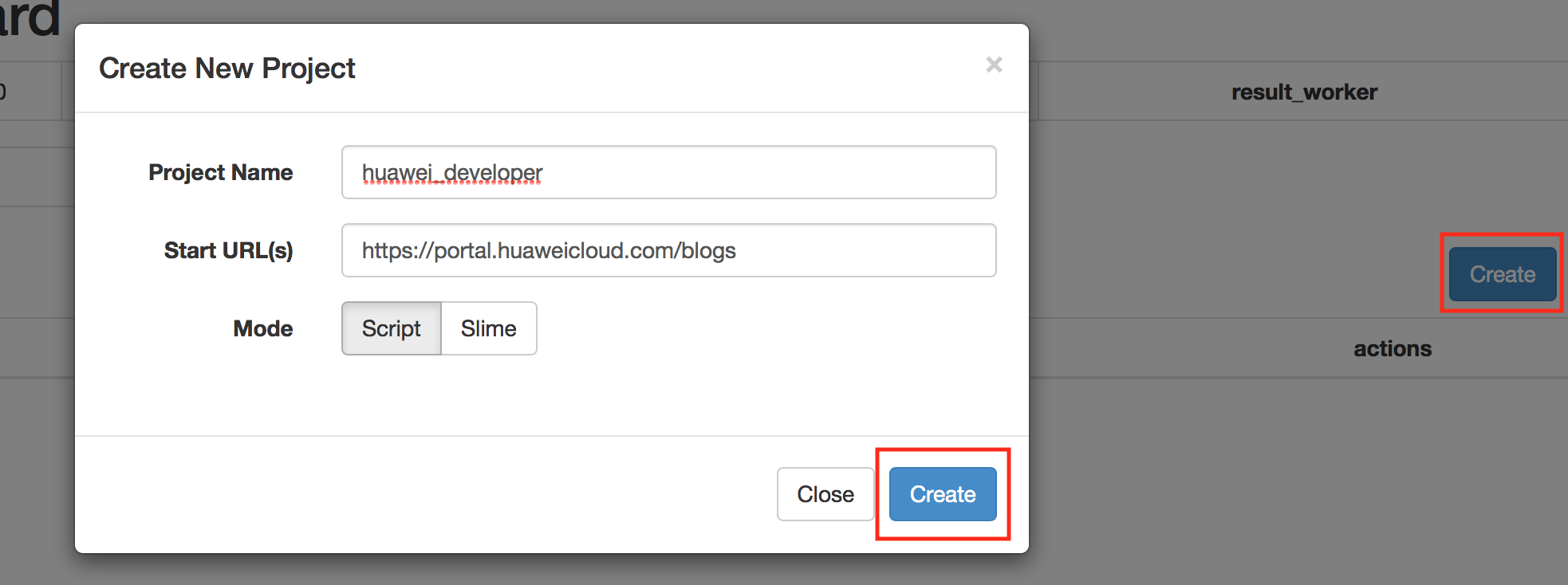Click the Mode field label
Image resolution: width=1568 pixels, height=585 pixels.
(x=262, y=328)
